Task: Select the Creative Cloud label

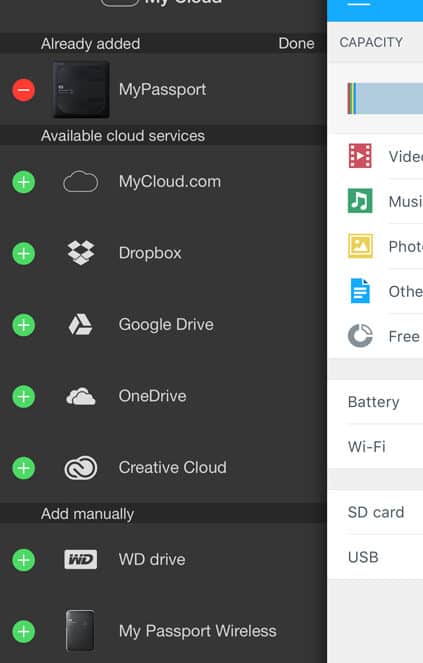Action: (x=173, y=468)
